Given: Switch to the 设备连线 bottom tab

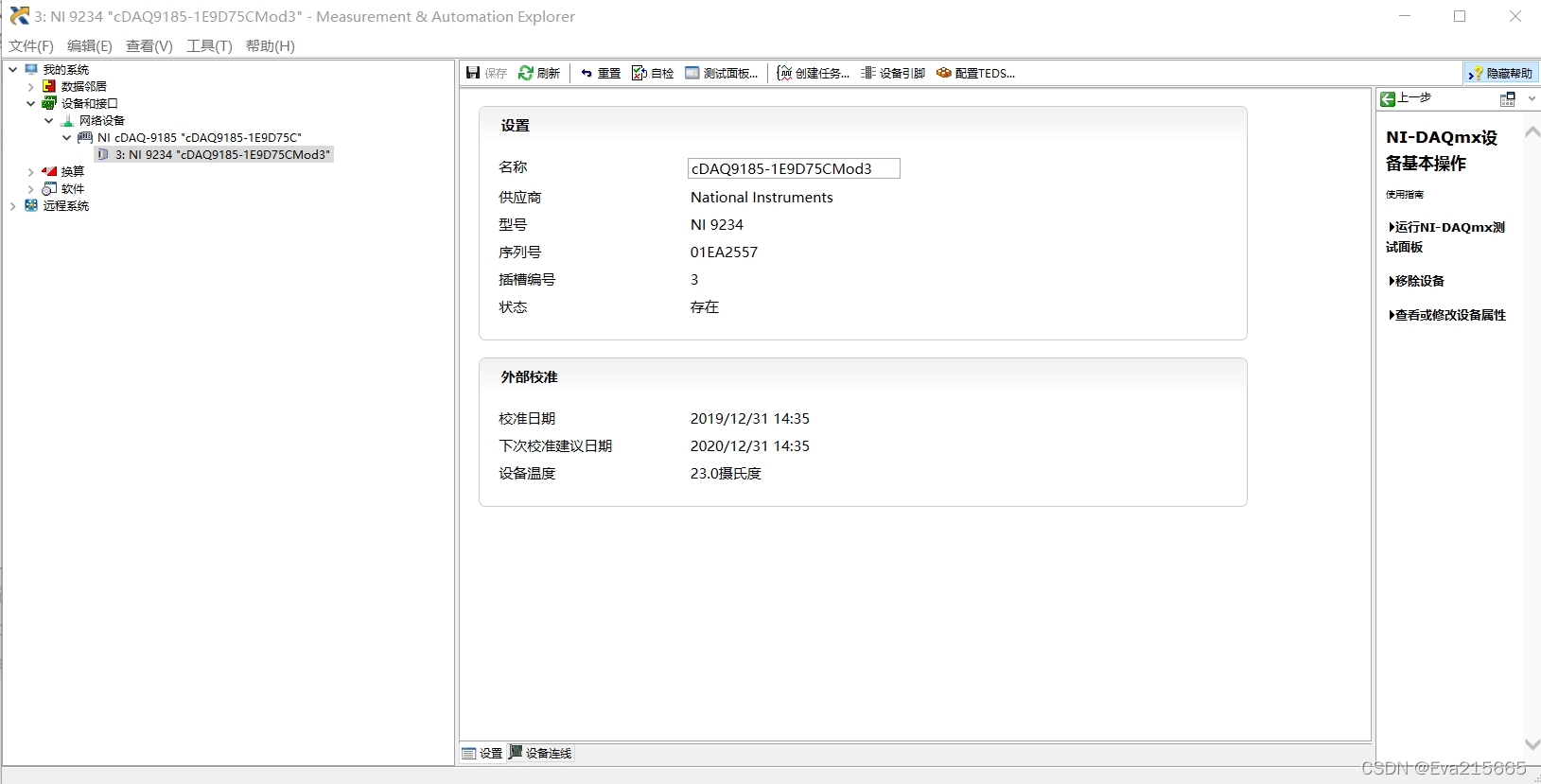Looking at the screenshot, I should [x=541, y=753].
